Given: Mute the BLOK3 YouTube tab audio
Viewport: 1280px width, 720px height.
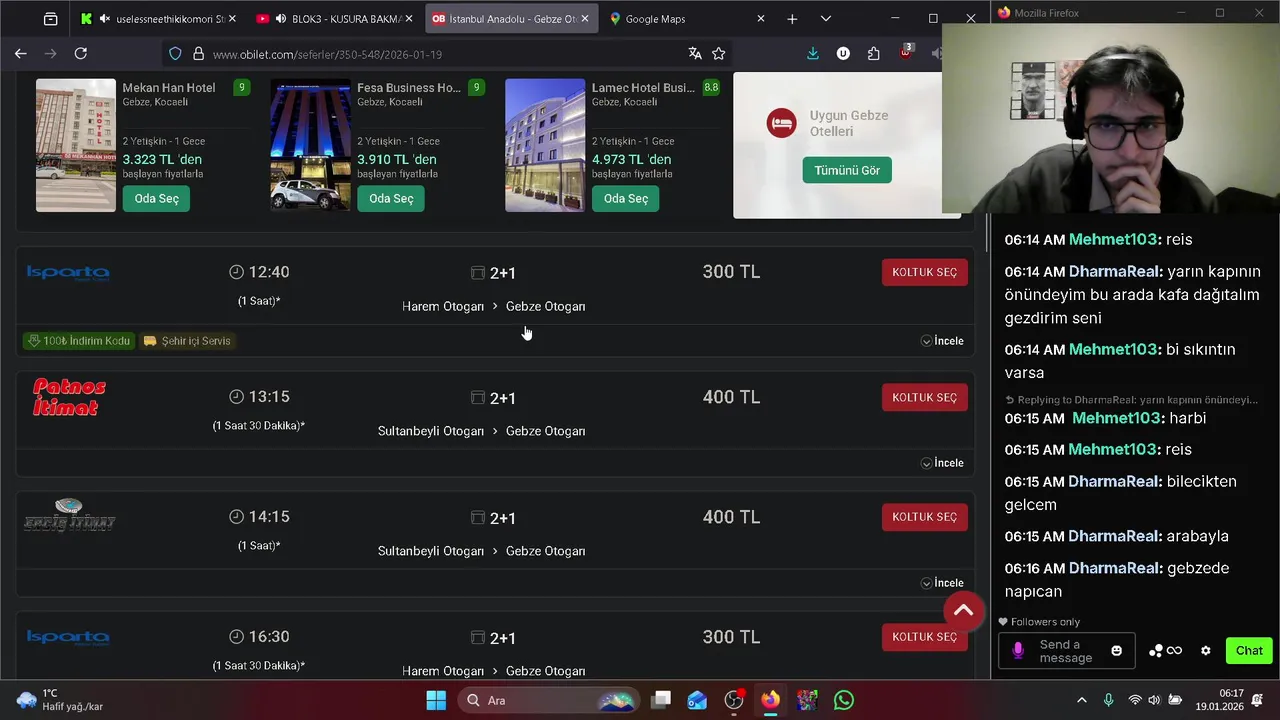Looking at the screenshot, I should click(x=280, y=19).
